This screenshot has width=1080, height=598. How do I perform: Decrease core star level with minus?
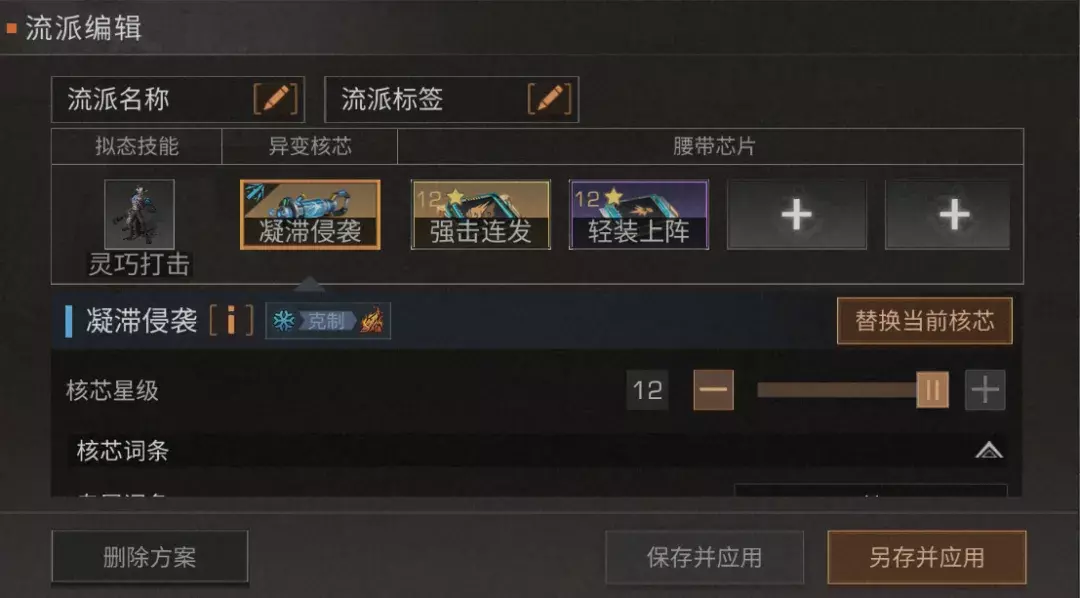[x=714, y=390]
